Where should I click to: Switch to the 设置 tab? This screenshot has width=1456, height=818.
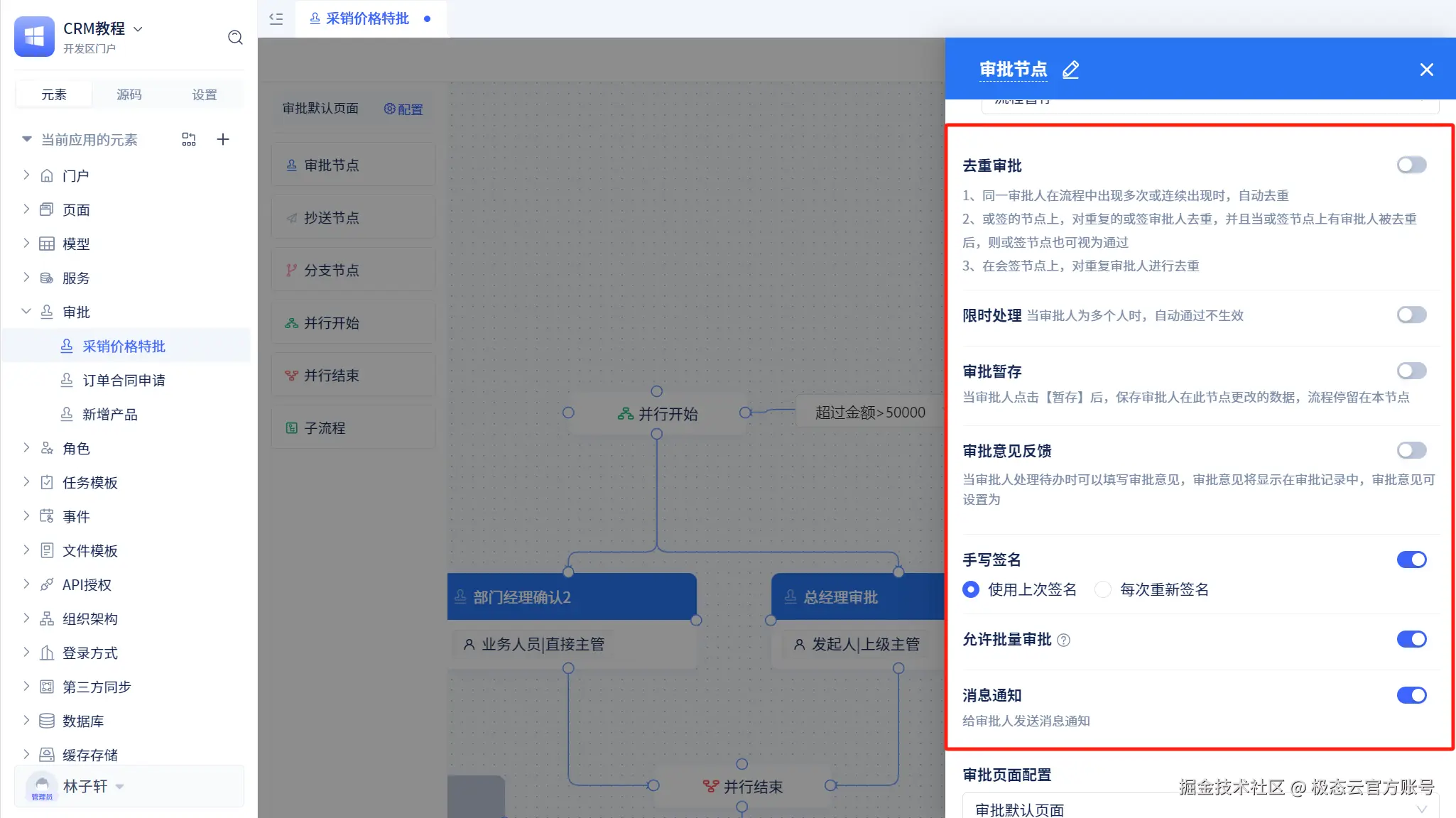205,94
